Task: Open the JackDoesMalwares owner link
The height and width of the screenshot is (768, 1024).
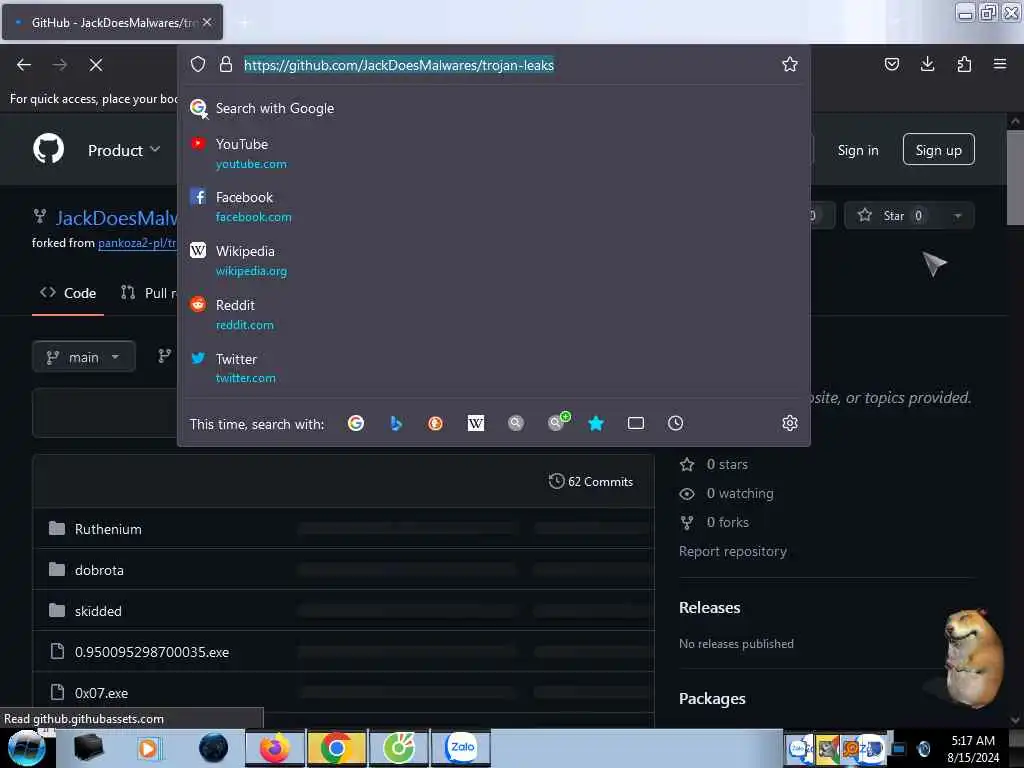Action: point(116,217)
